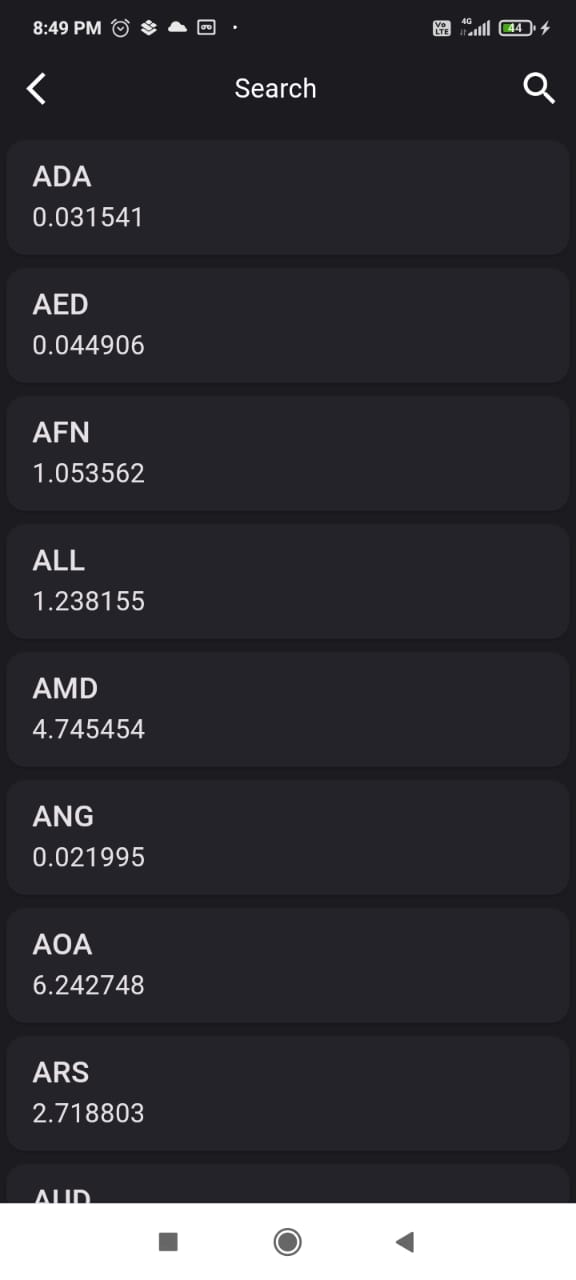Tap the Search title in the header

click(x=276, y=88)
